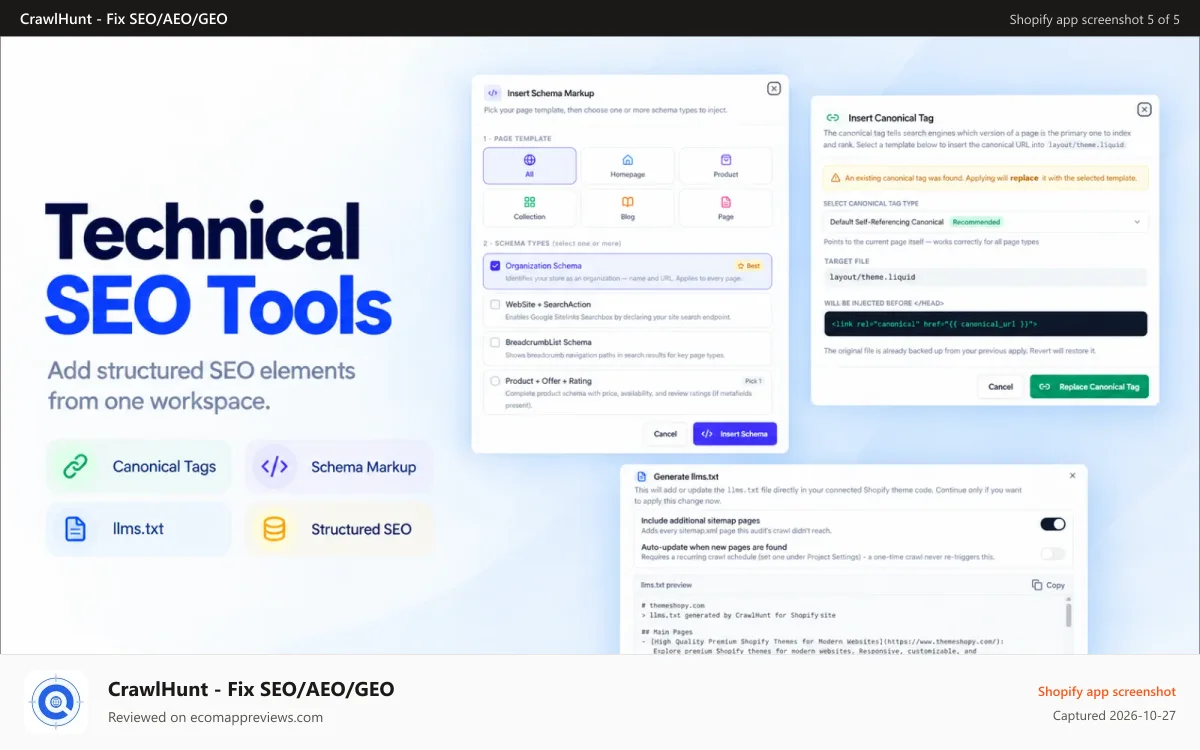Click the "Captured 2026-10-27" text

coord(1114,716)
